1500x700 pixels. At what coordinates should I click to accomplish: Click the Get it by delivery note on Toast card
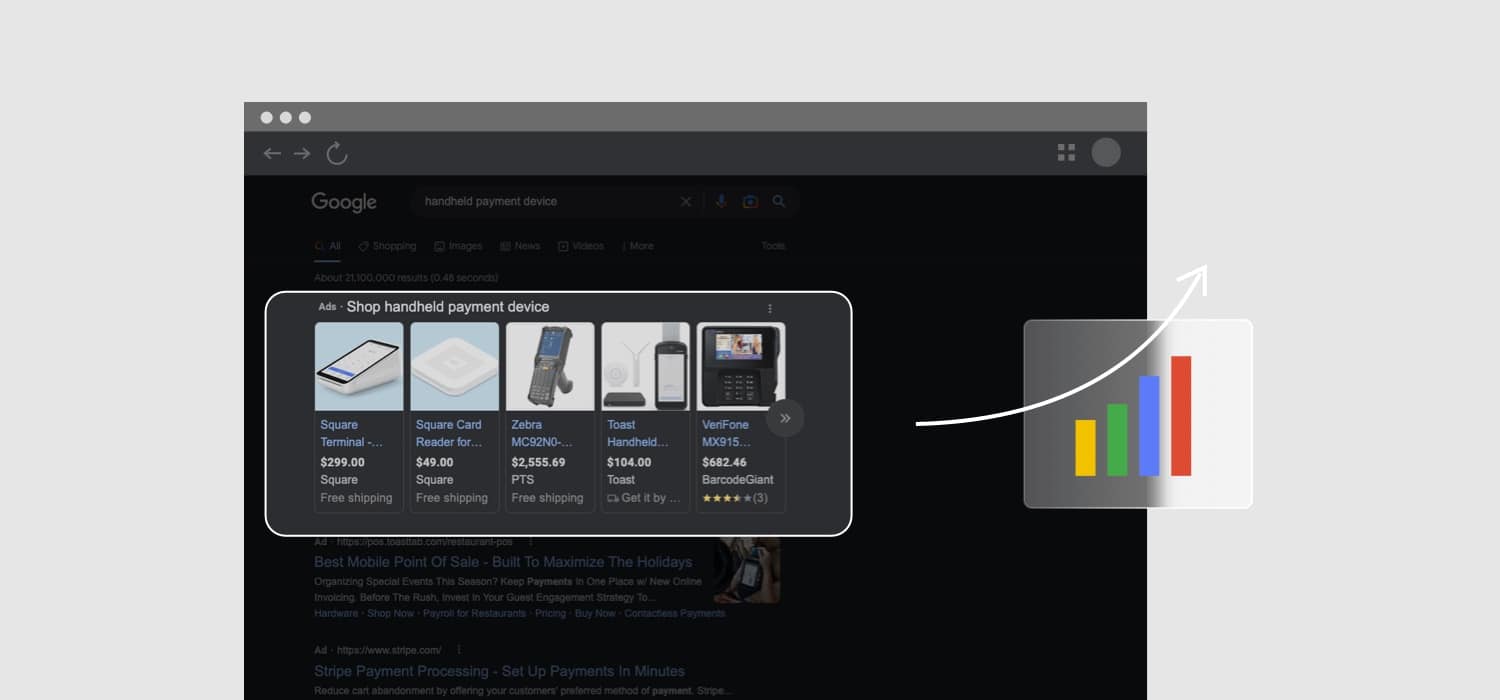[644, 498]
